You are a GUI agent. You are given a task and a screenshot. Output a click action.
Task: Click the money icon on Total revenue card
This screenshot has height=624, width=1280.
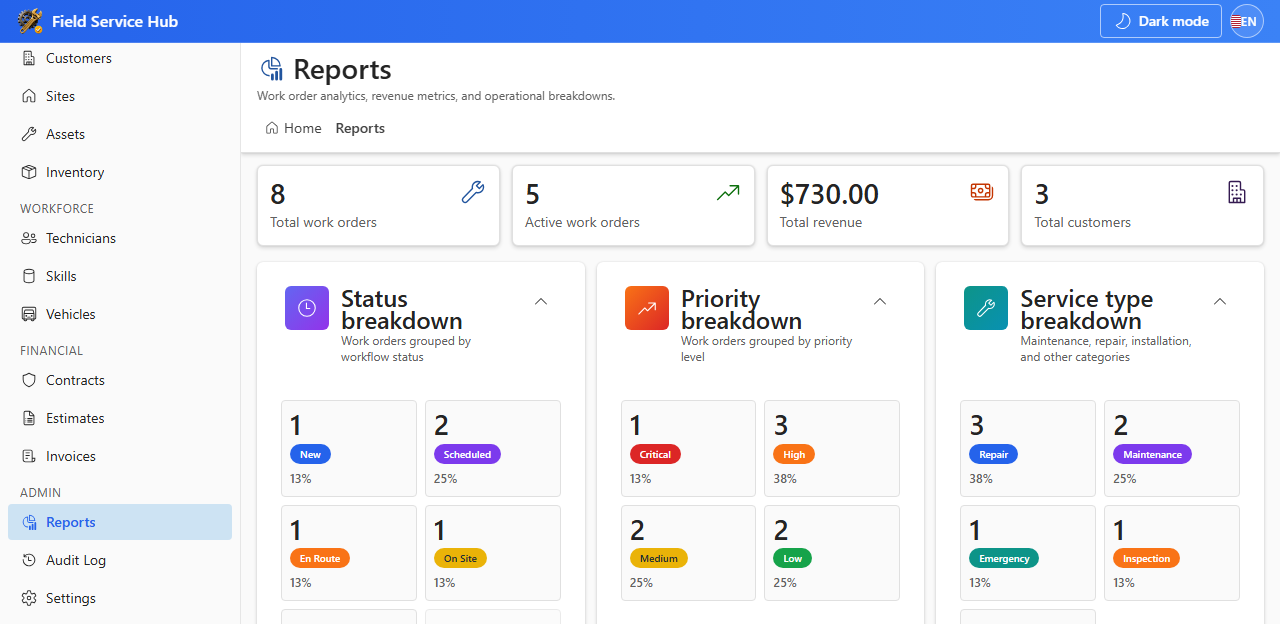click(x=982, y=192)
